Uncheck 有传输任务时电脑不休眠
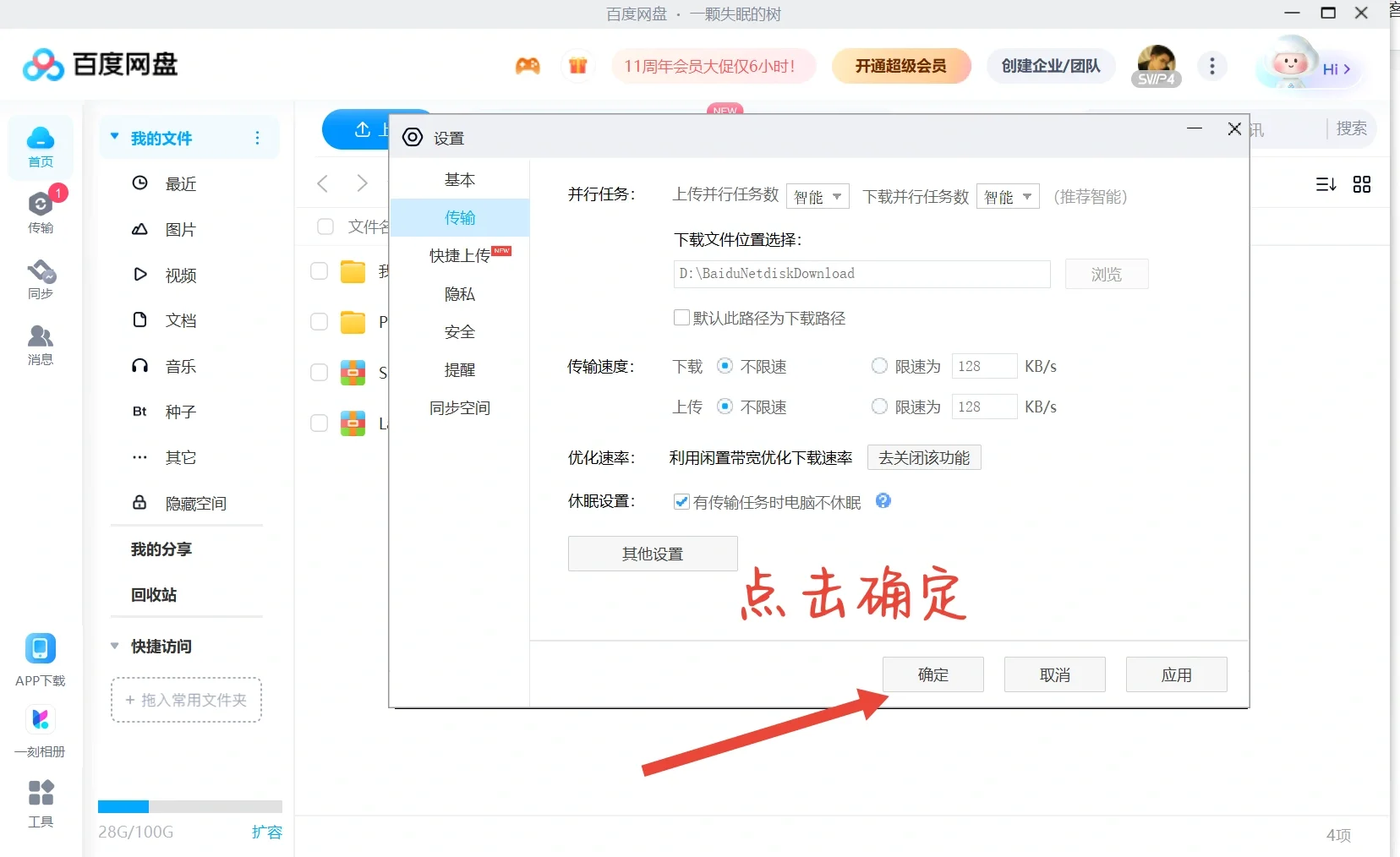The image size is (1400, 857). [682, 502]
